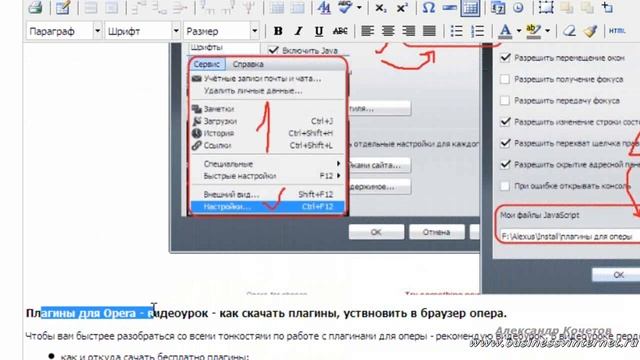Apply subscript formatting
640x360 pixels.
[x=380, y=7]
